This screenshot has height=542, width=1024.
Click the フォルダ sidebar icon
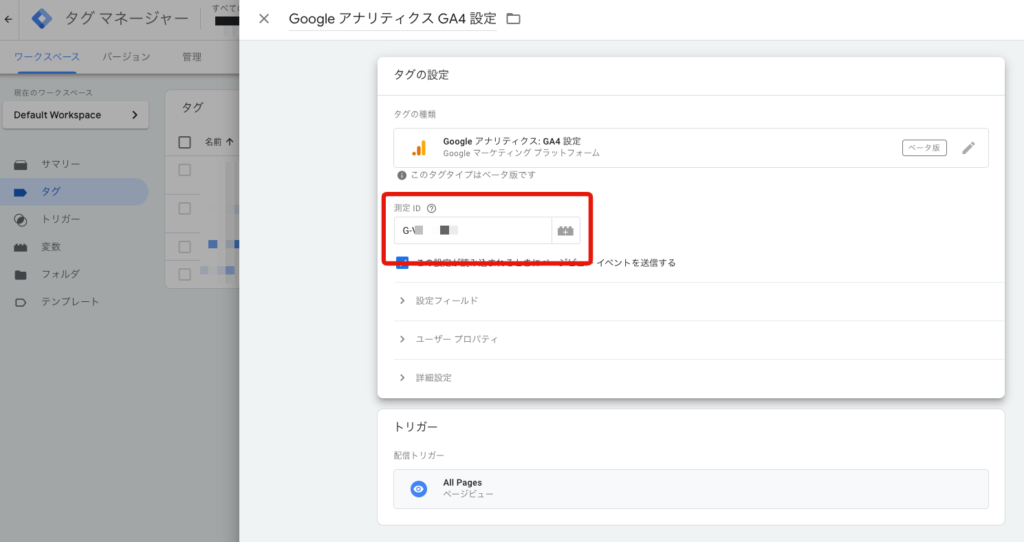click(x=21, y=275)
